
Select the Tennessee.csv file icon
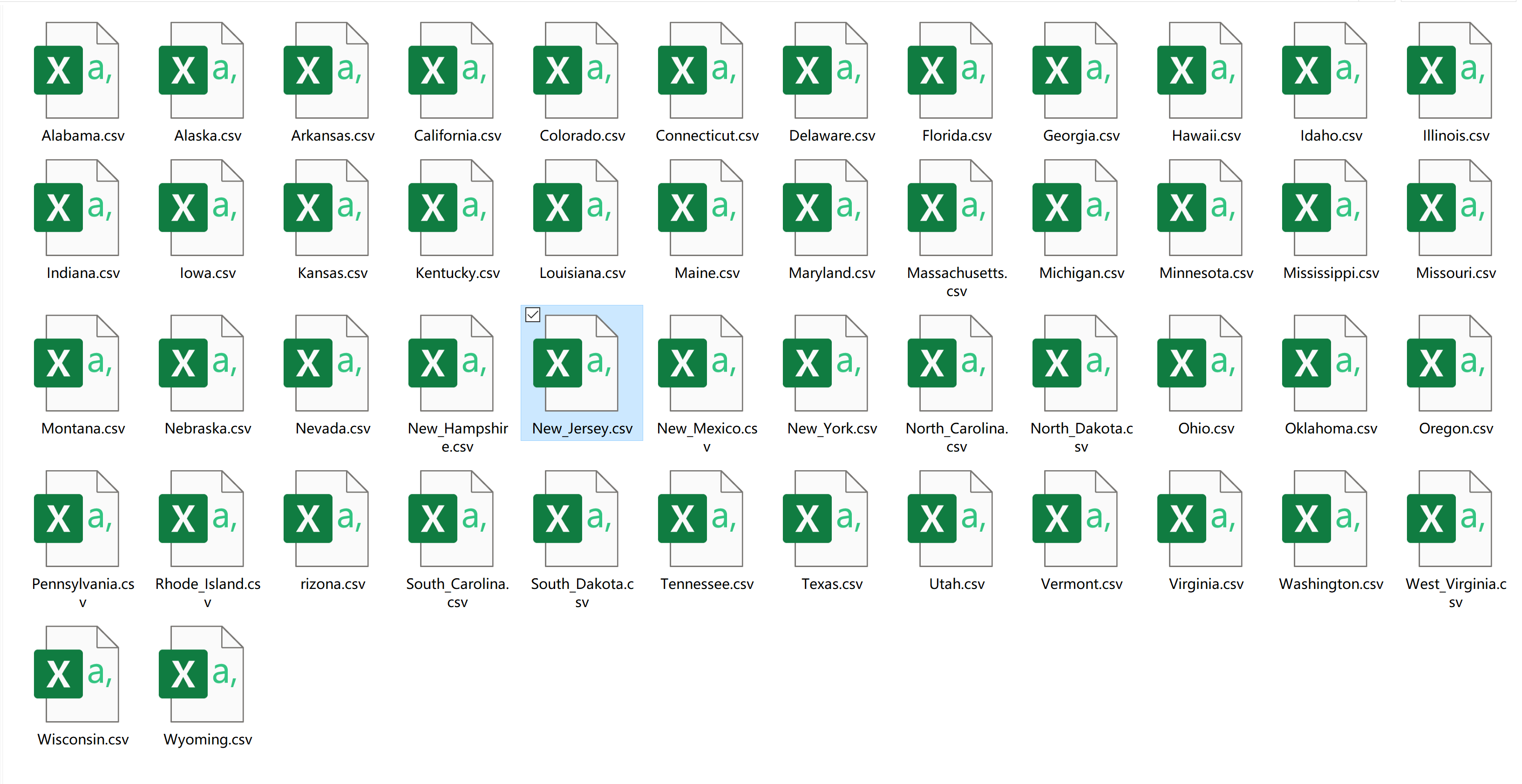click(701, 518)
